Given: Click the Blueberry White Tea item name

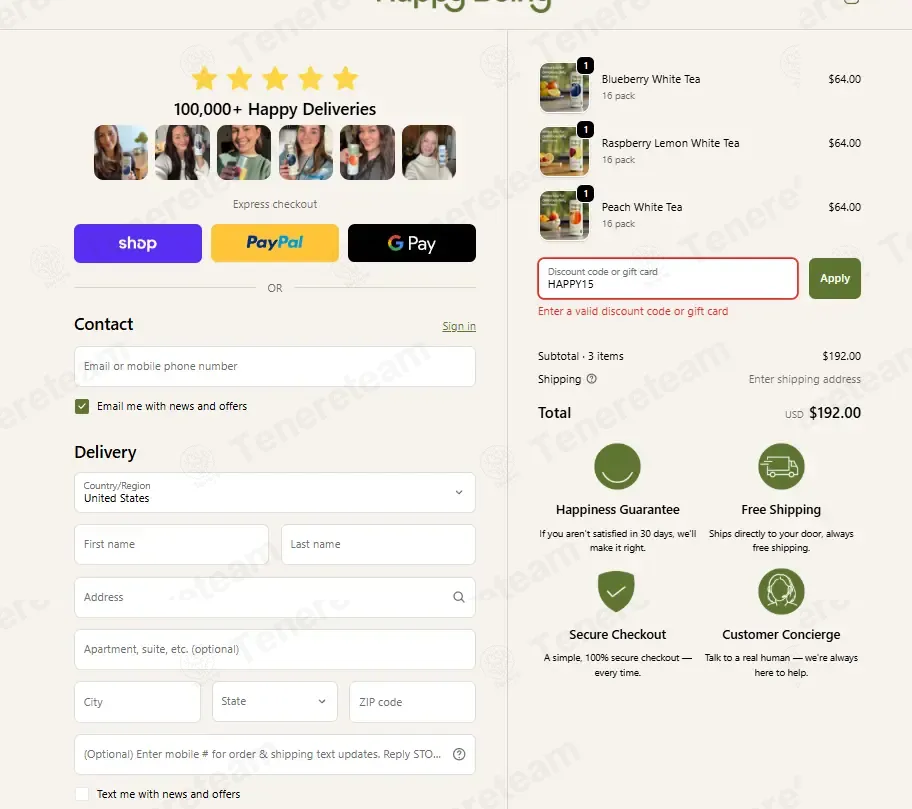Looking at the screenshot, I should [651, 79].
